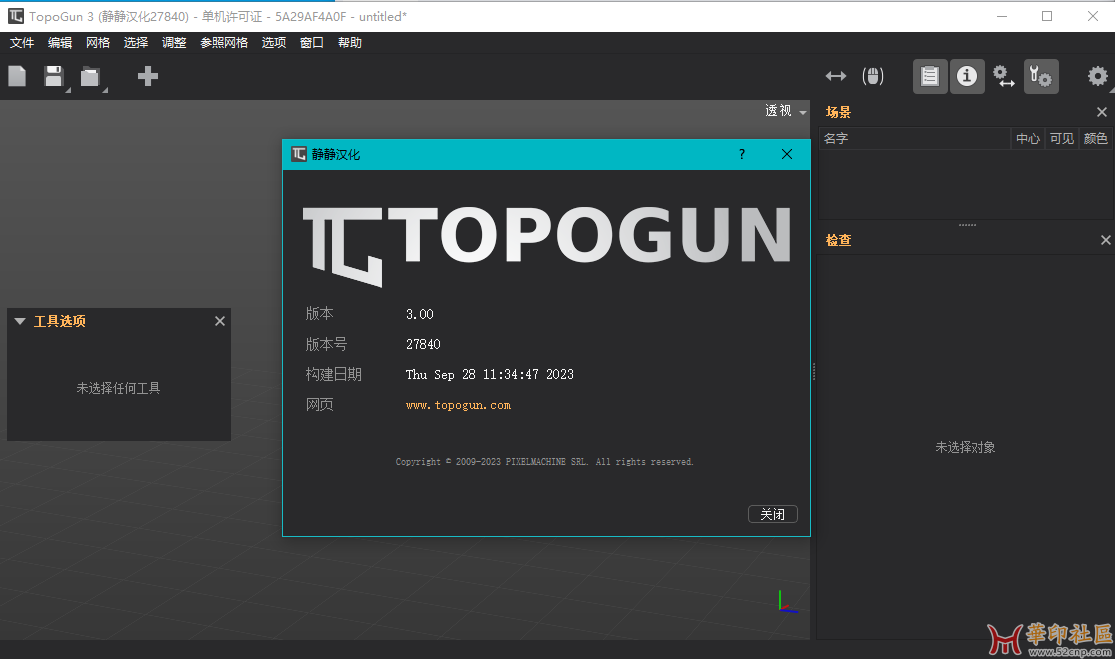Click the open folder icon's dropdown arrow
This screenshot has height=659, width=1115.
click(105, 90)
